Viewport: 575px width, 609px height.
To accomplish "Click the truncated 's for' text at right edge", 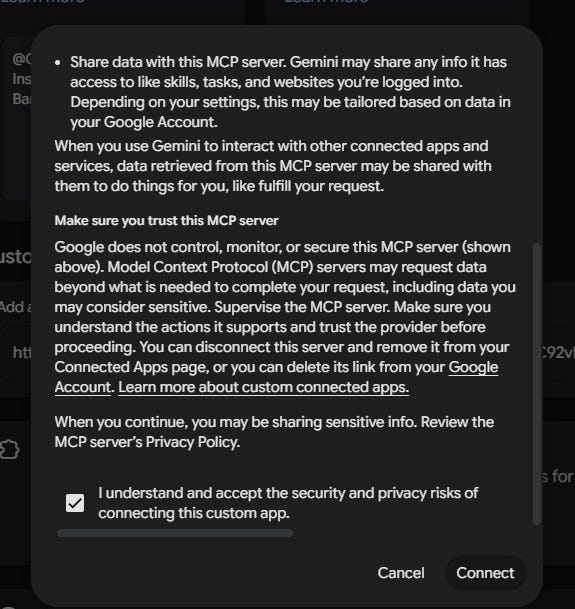I will pyautogui.click(x=558, y=477).
